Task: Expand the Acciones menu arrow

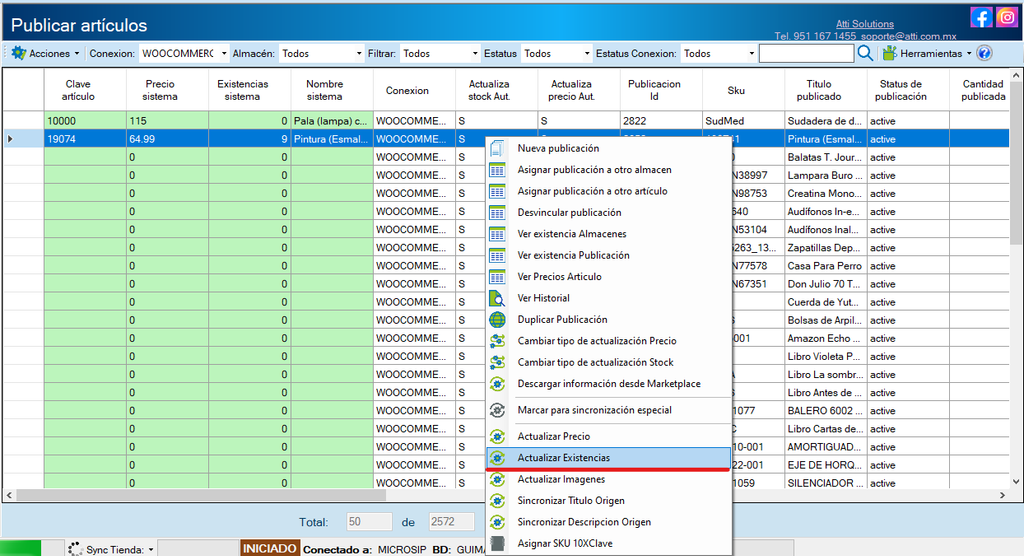Action: tap(76, 54)
